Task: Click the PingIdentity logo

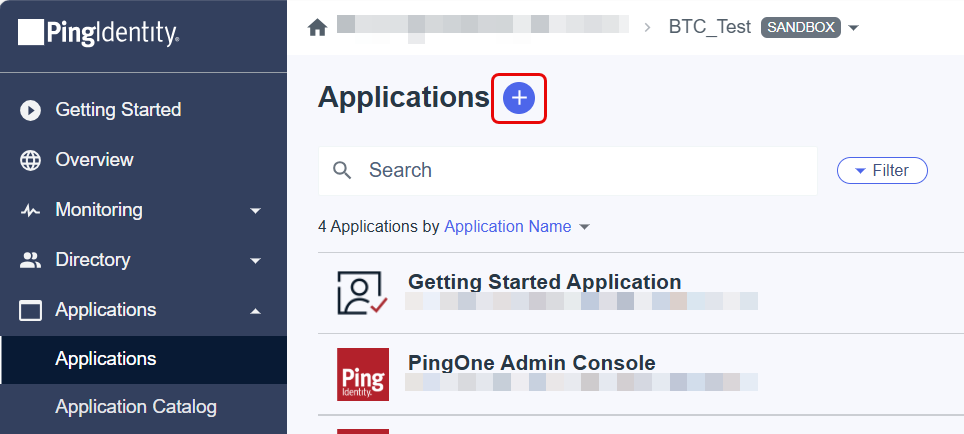Action: point(98,33)
